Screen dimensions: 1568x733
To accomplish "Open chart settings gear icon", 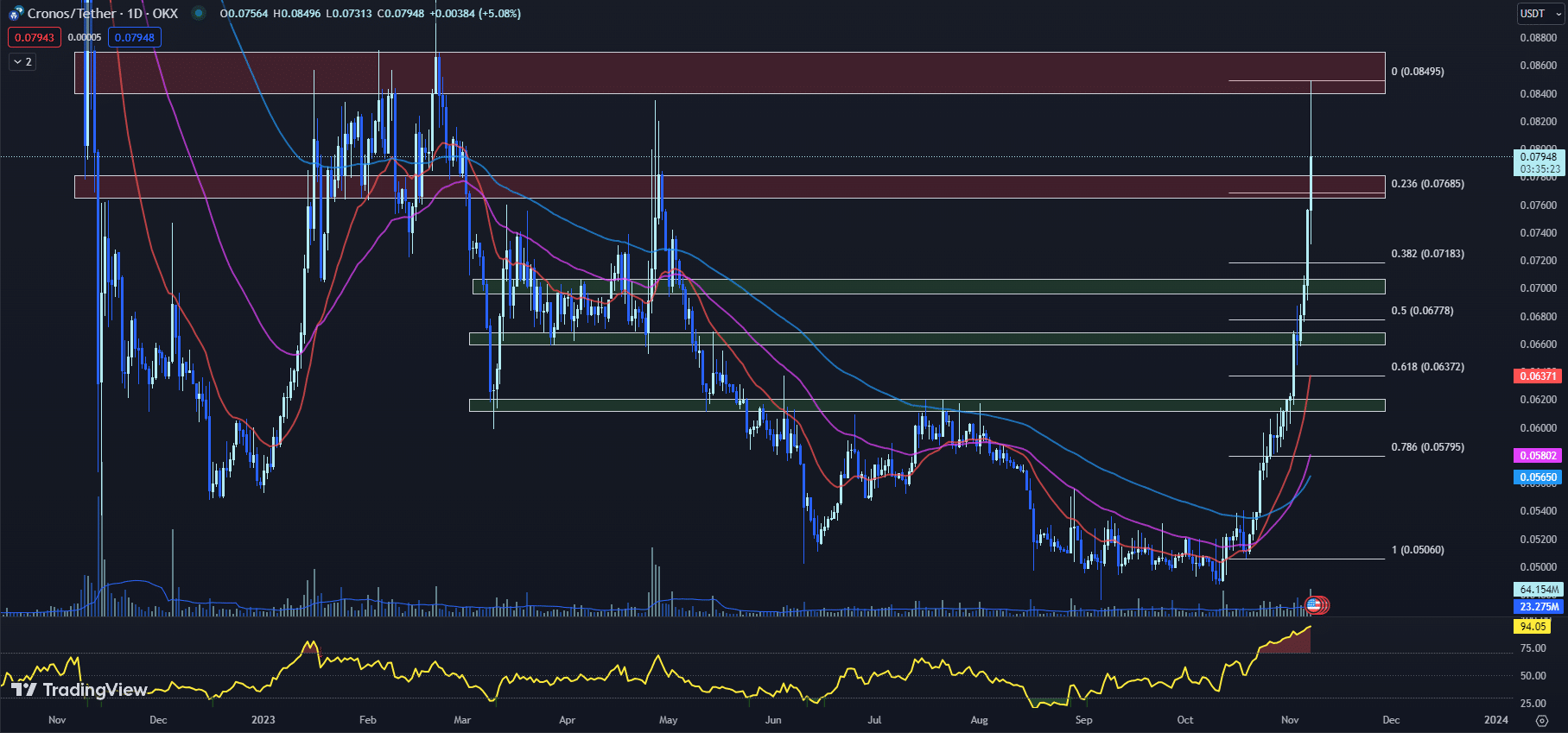I will click(x=1541, y=720).
